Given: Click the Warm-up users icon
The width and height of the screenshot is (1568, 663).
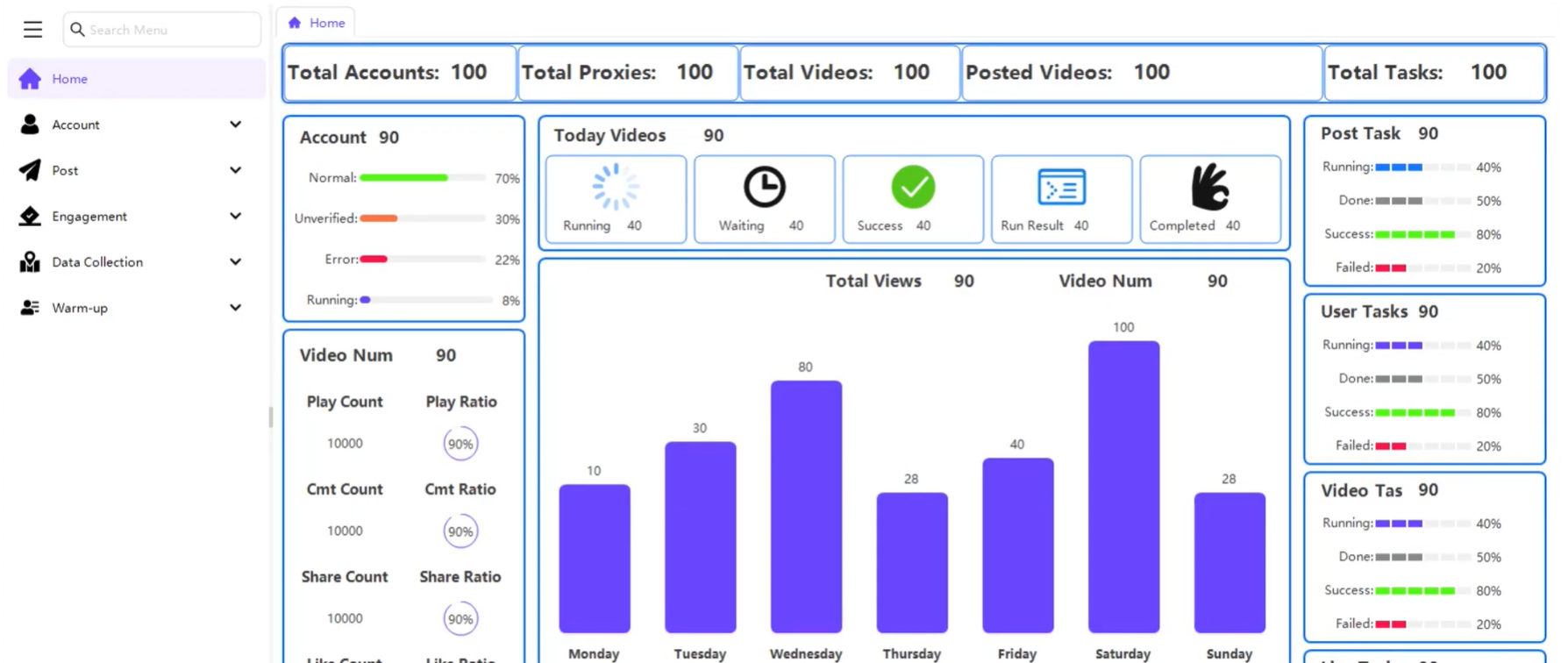Looking at the screenshot, I should click(x=30, y=308).
